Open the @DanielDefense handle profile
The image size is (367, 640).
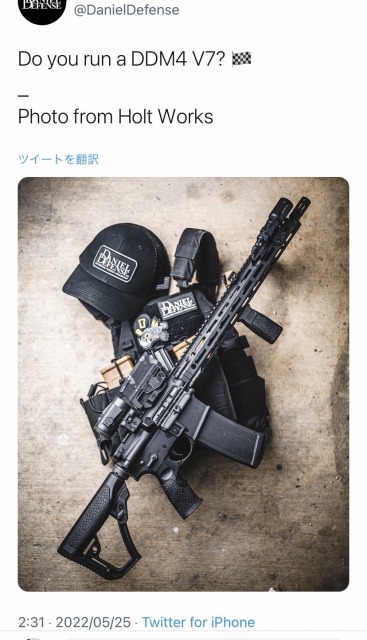click(126, 10)
